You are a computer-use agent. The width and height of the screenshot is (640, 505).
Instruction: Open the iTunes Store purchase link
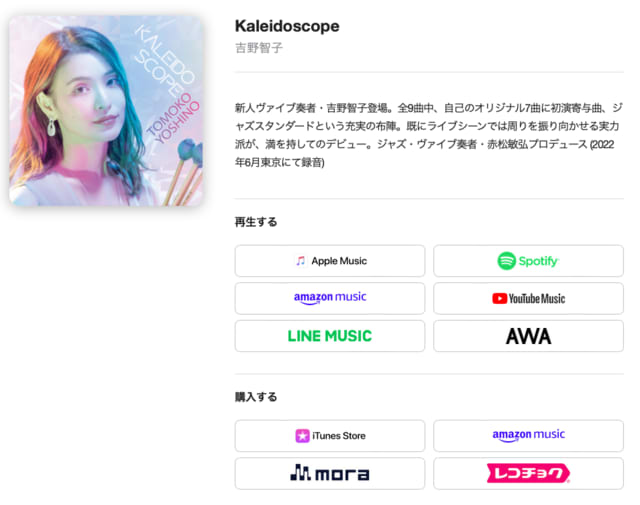(x=330, y=436)
